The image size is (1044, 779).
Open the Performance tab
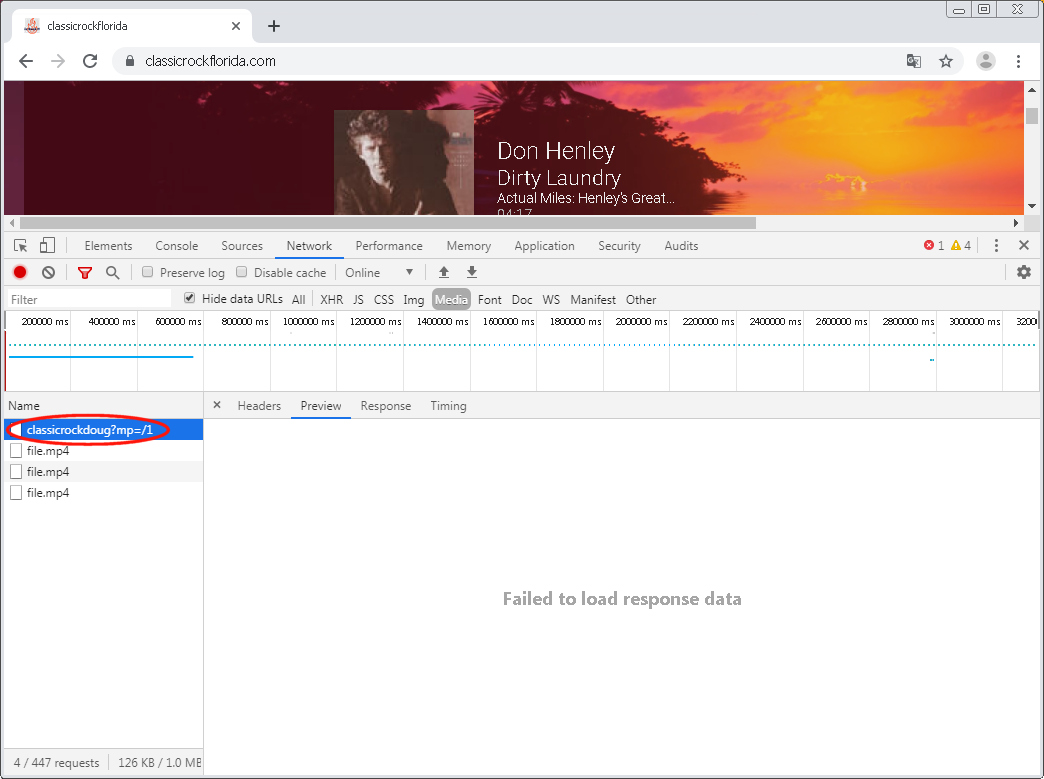pyautogui.click(x=389, y=246)
